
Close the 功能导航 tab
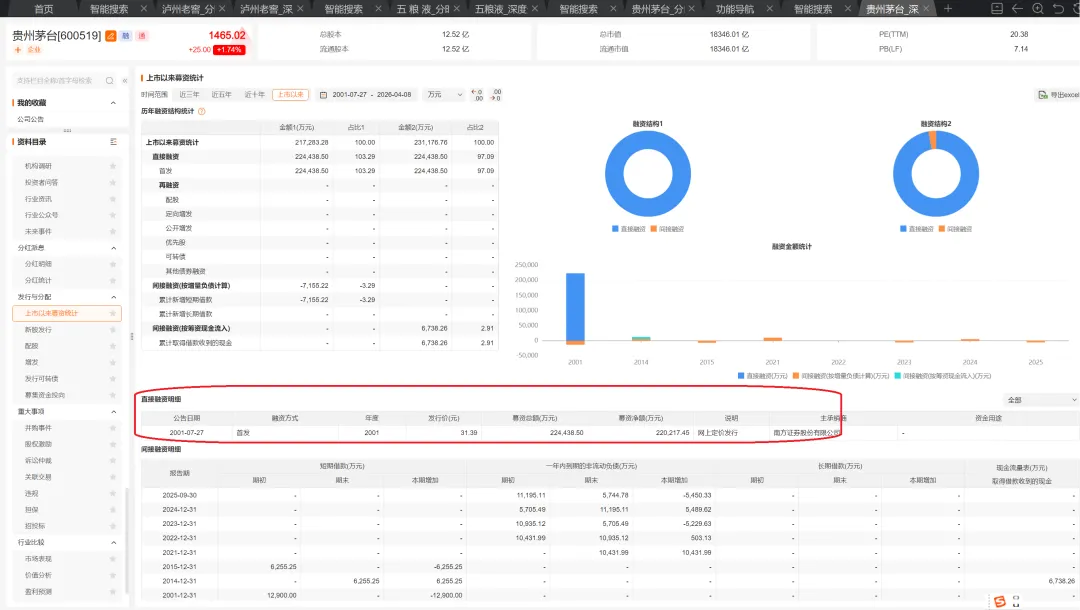click(770, 9)
